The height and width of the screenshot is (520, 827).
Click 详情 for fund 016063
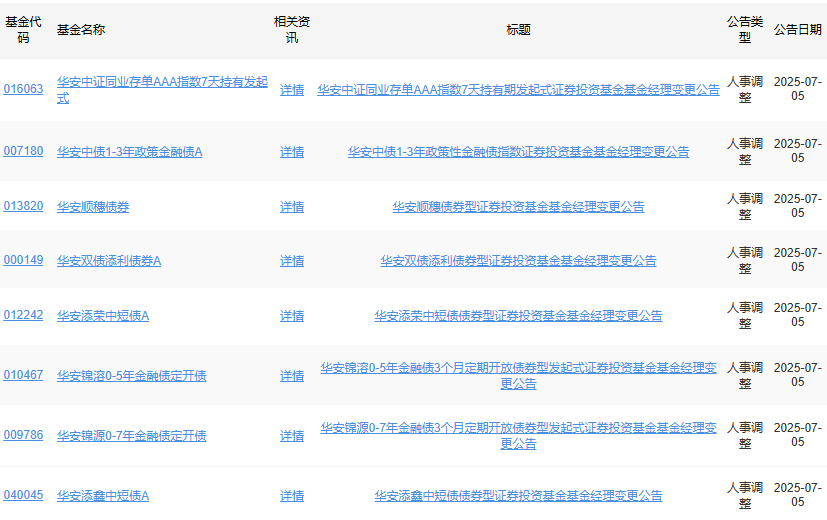[292, 90]
